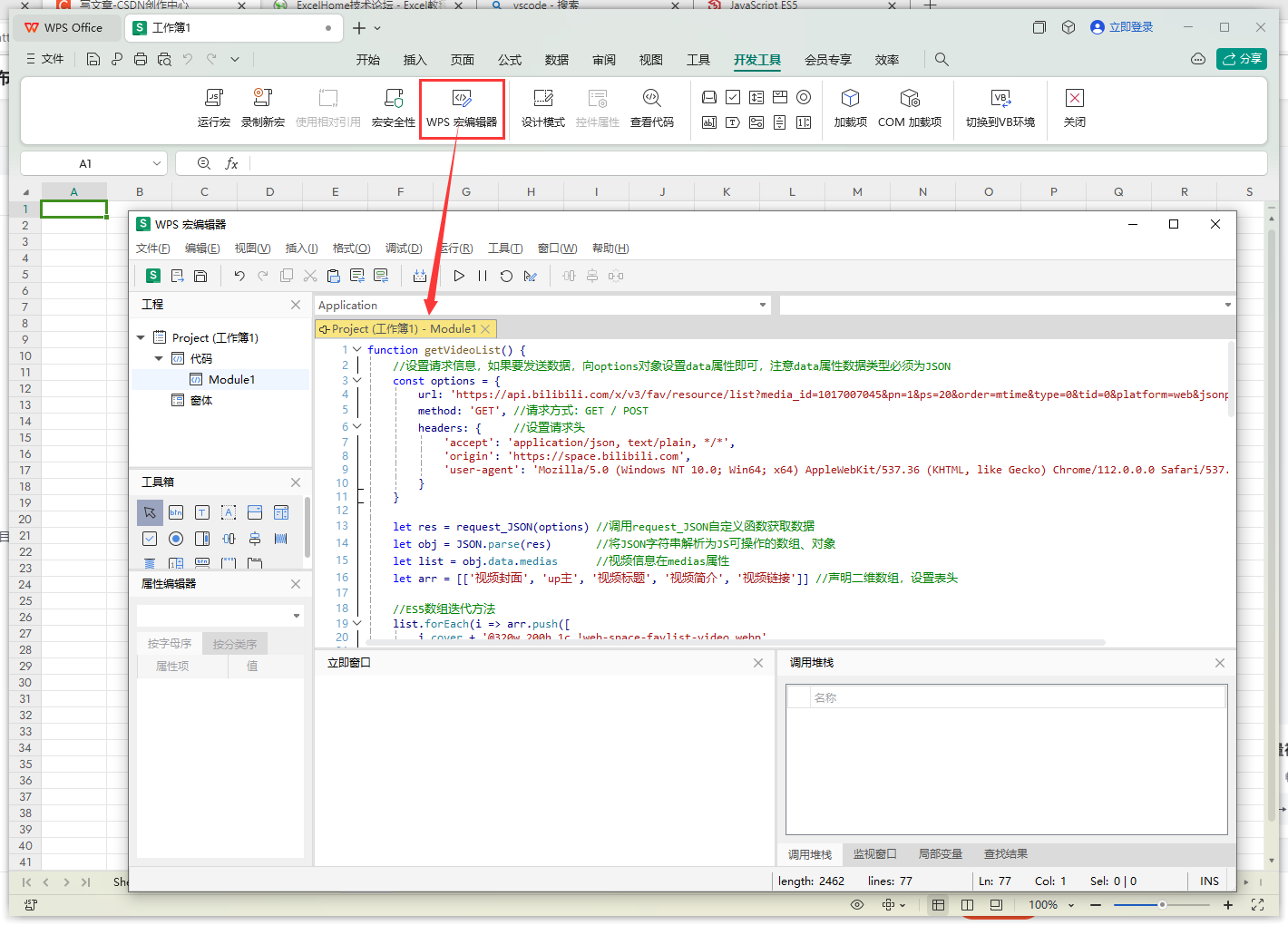Collapse the Project (工作簿1) tree node
1288x925 pixels.
coord(141,336)
